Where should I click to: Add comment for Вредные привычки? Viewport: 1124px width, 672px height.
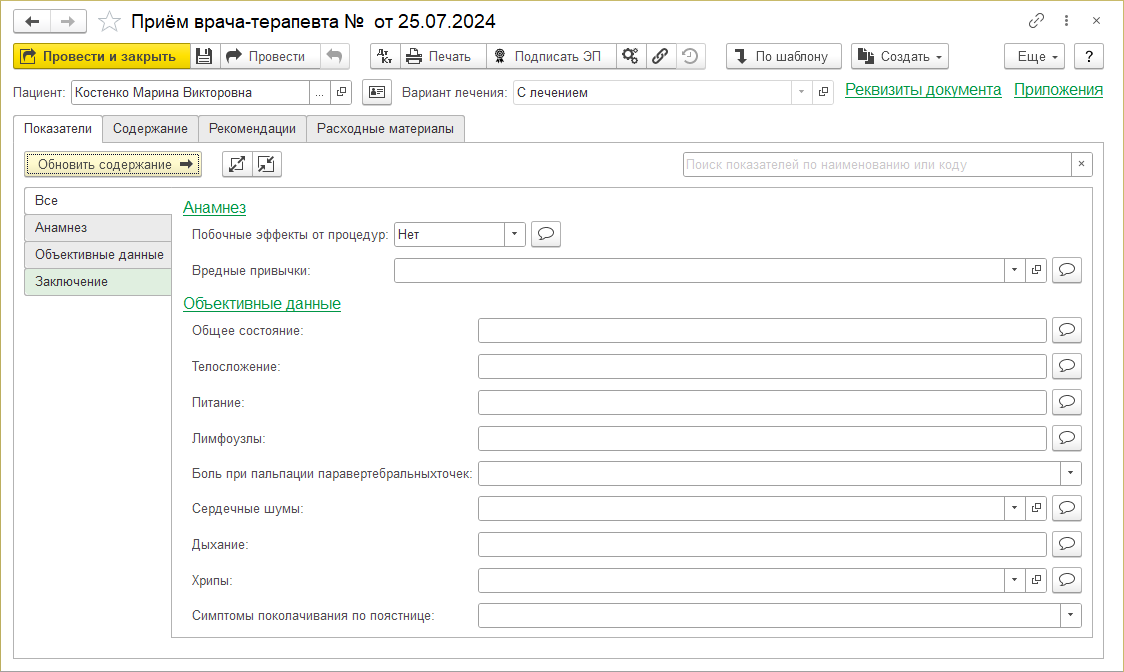(1067, 270)
